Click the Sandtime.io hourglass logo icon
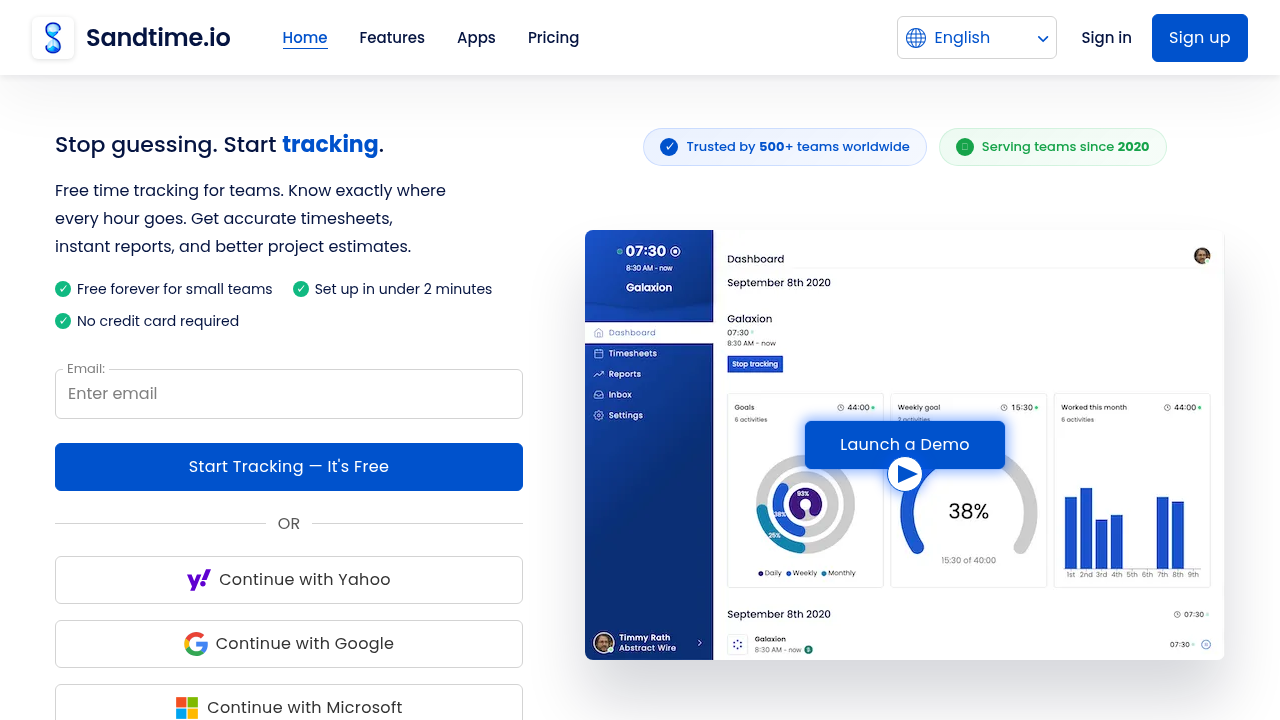Viewport: 1280px width, 720px height. [x=53, y=38]
